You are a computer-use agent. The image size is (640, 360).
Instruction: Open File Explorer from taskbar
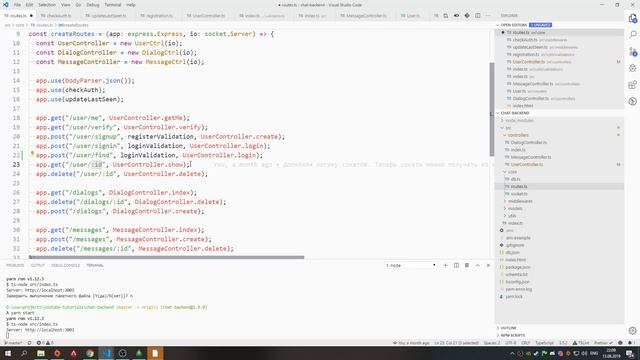41,353
